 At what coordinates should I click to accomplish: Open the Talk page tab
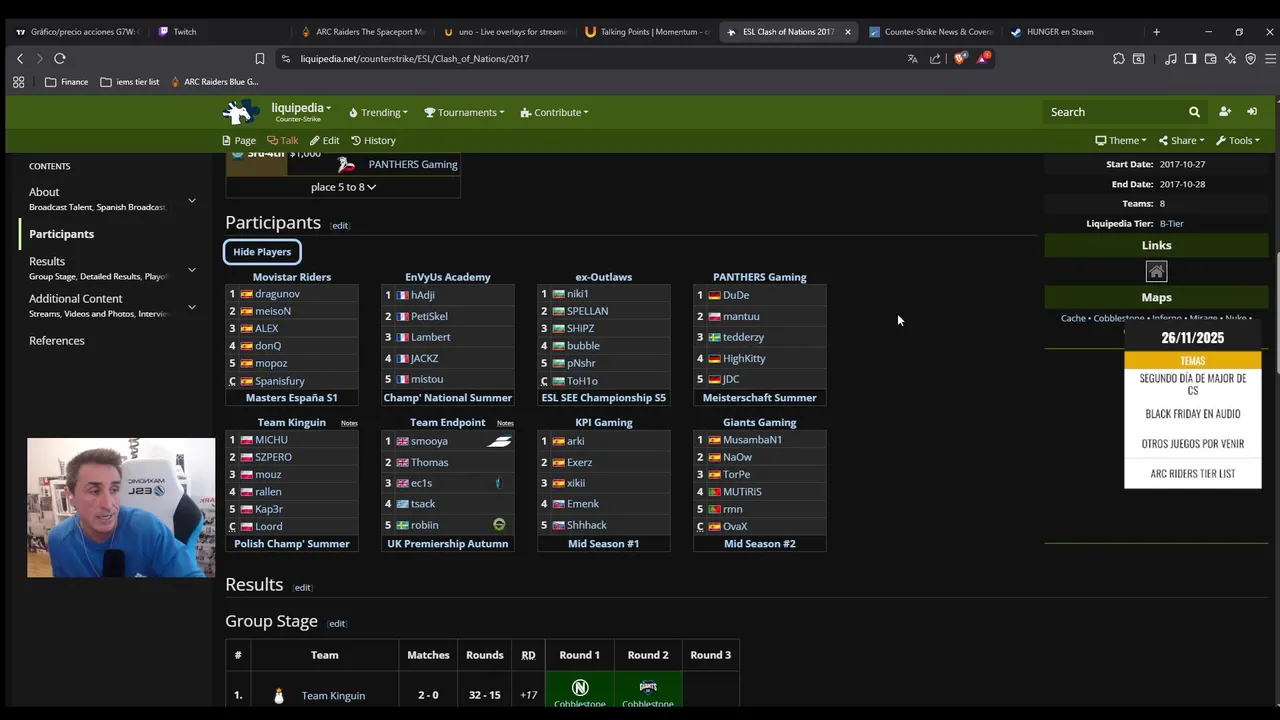(283, 141)
